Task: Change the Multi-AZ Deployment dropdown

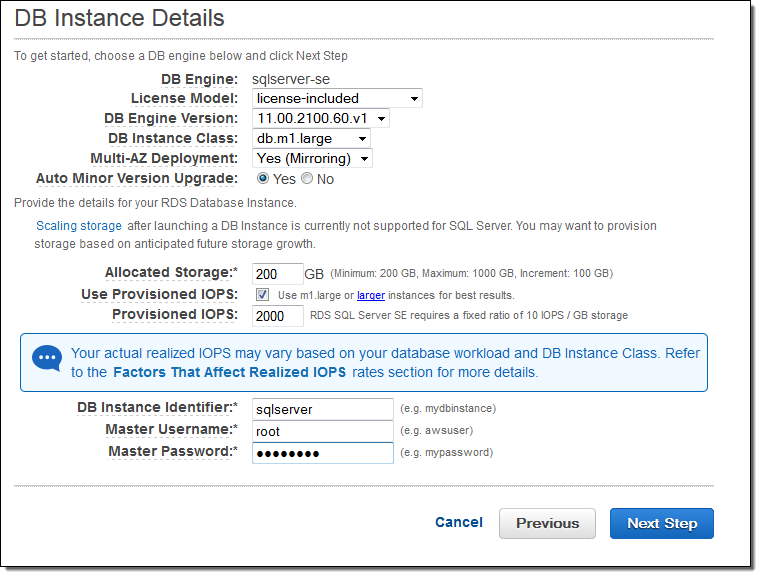Action: click(312, 158)
